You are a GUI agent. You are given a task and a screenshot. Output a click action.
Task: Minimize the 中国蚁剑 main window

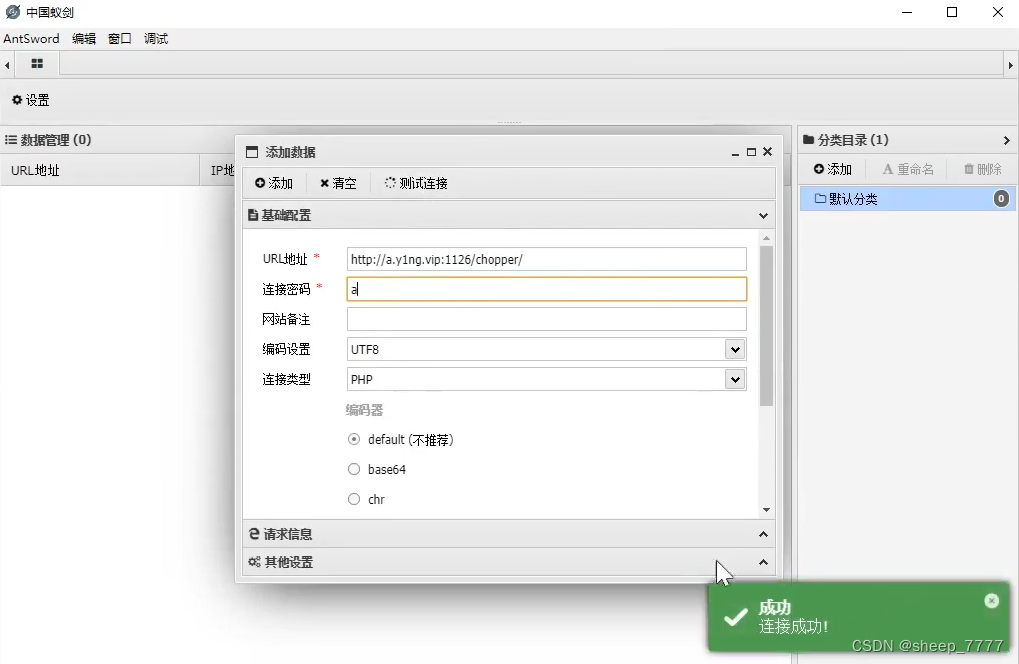(907, 12)
